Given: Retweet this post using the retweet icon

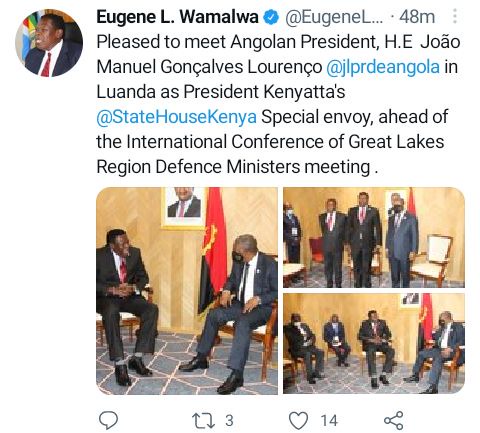Looking at the screenshot, I should point(203,421).
